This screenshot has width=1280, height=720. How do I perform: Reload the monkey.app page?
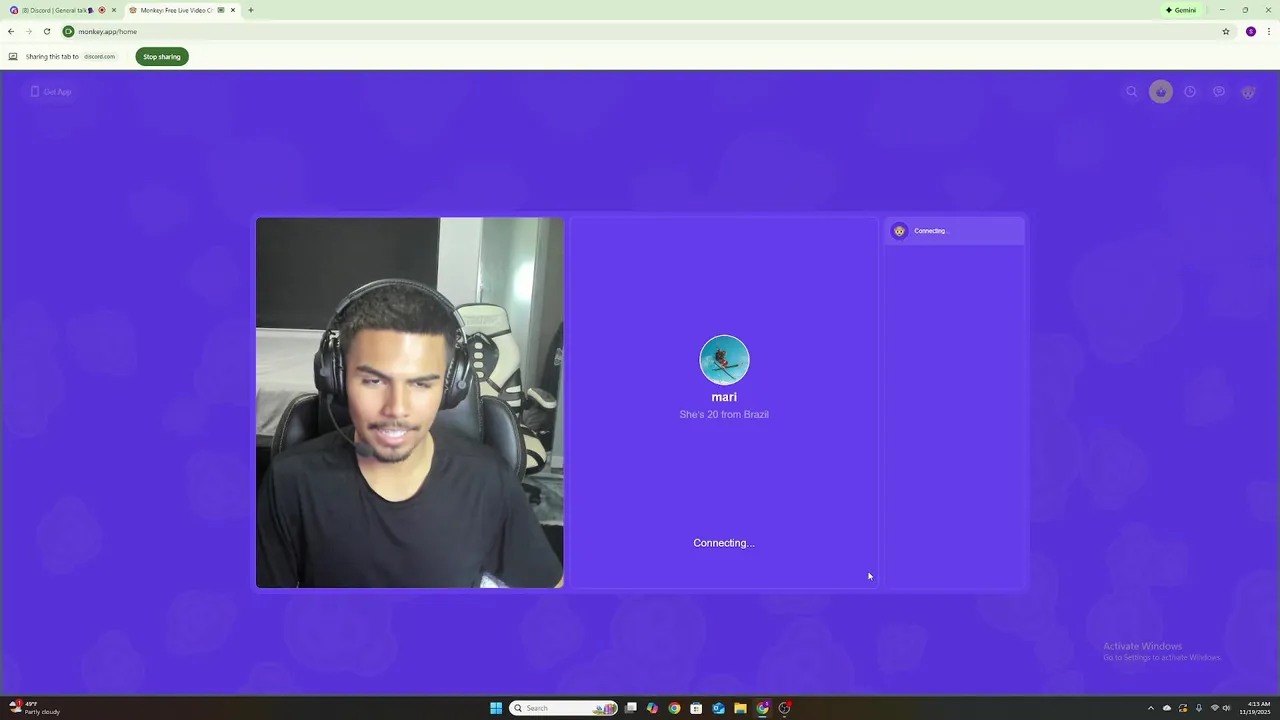pyautogui.click(x=46, y=31)
